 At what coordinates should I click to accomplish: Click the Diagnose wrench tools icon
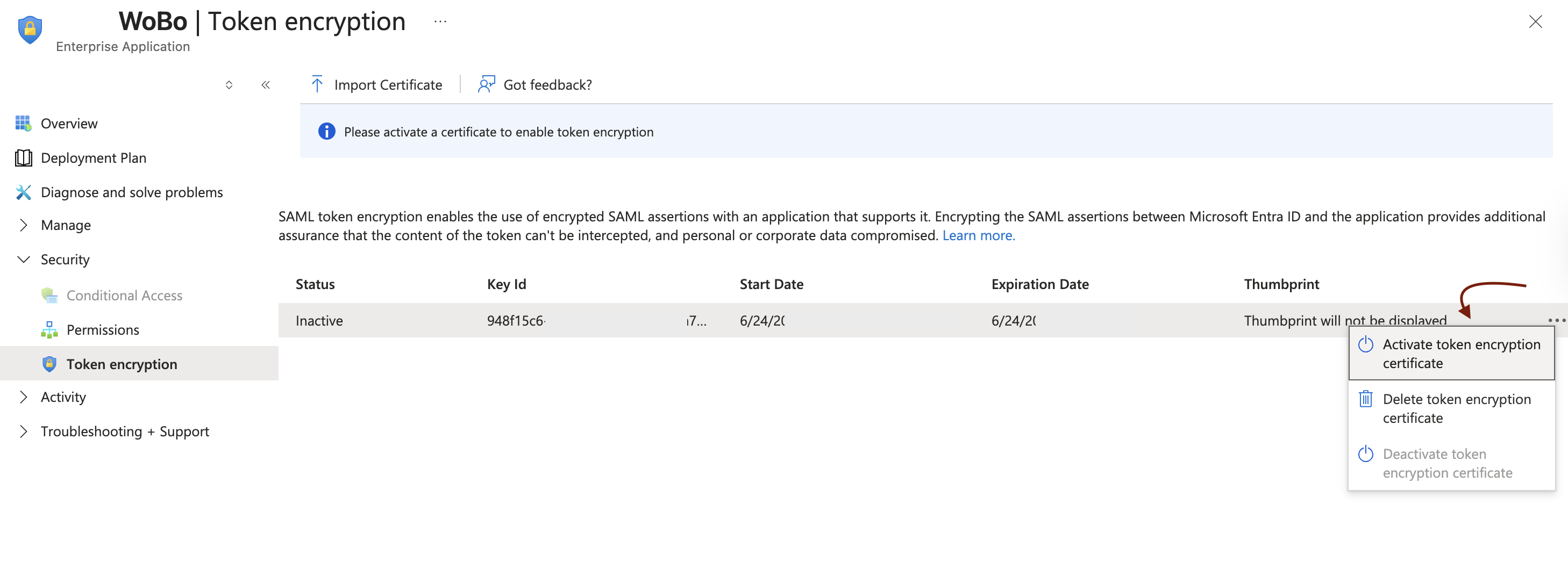(23, 192)
